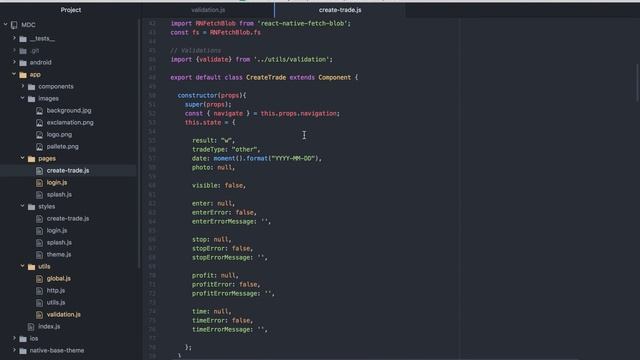Collapse the pages folder chevron
This screenshot has width=640, height=360.
pyautogui.click(x=23, y=158)
